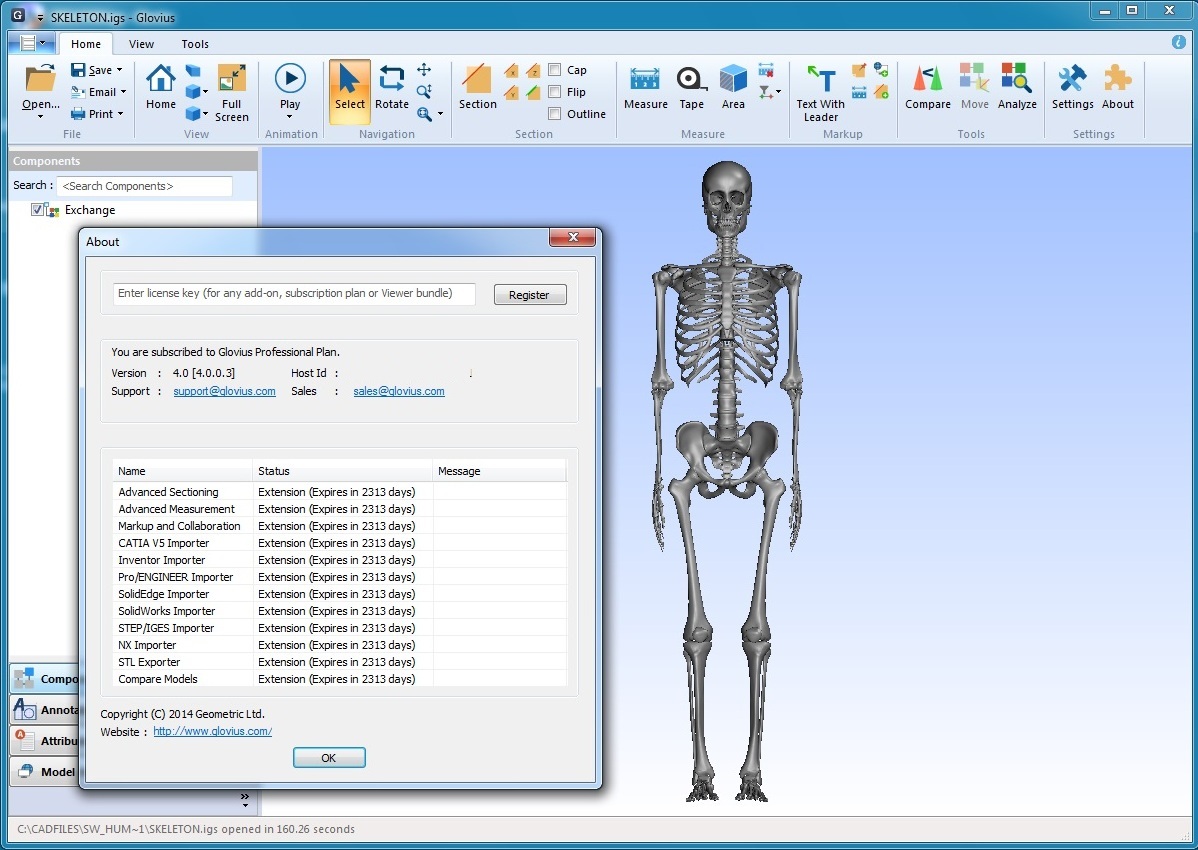Click the Email icon in File group
This screenshot has height=850, width=1198.
(78, 92)
